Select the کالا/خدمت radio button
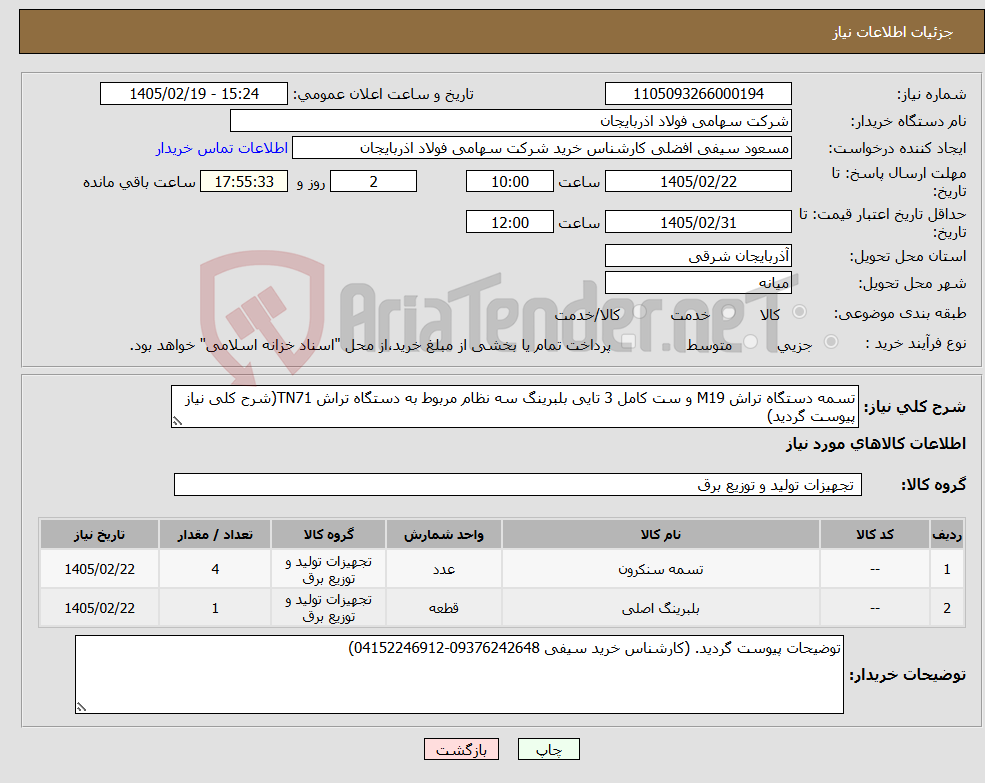 pos(639,312)
